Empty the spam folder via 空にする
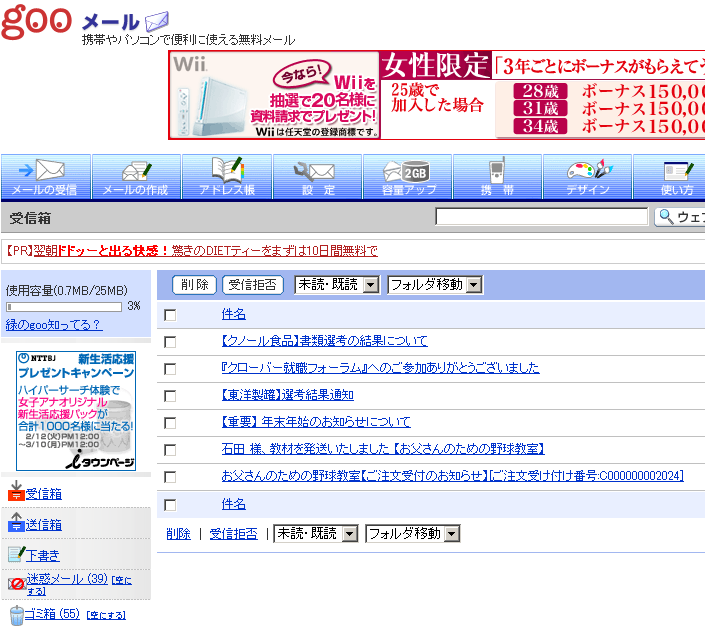Image resolution: width=705 pixels, height=629 pixels. point(121,580)
